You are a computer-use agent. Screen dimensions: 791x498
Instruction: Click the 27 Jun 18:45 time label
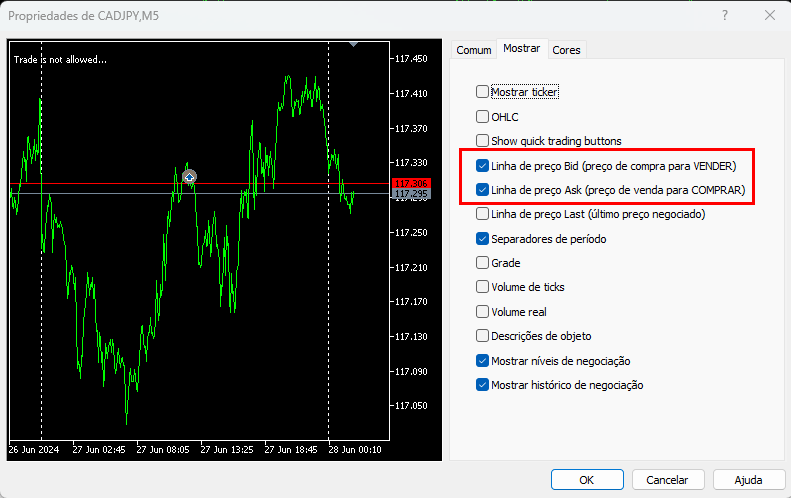coord(291,450)
